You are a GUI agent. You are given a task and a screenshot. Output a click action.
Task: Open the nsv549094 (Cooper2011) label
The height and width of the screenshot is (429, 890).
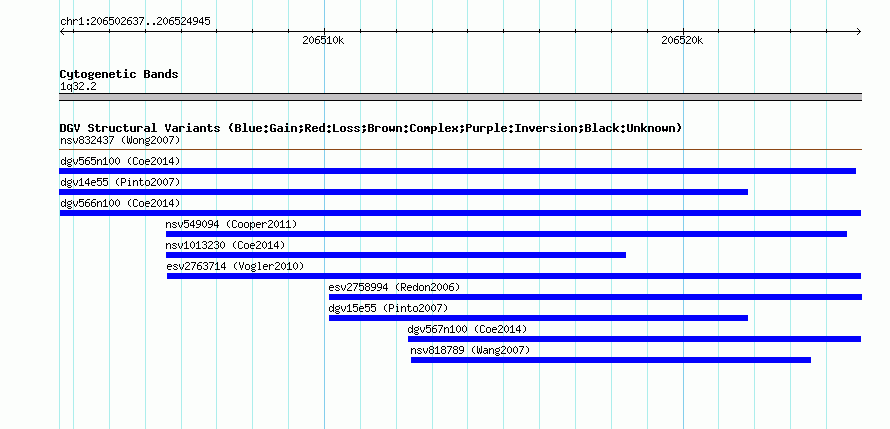[231, 224]
